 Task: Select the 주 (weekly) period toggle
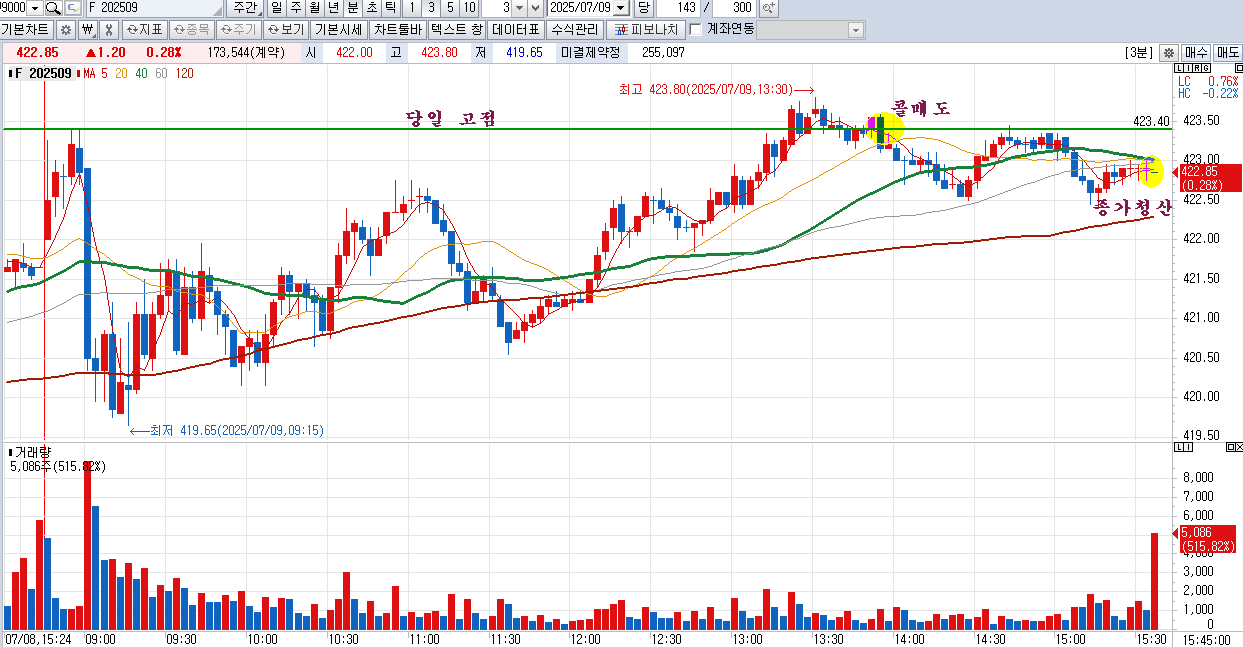point(295,8)
